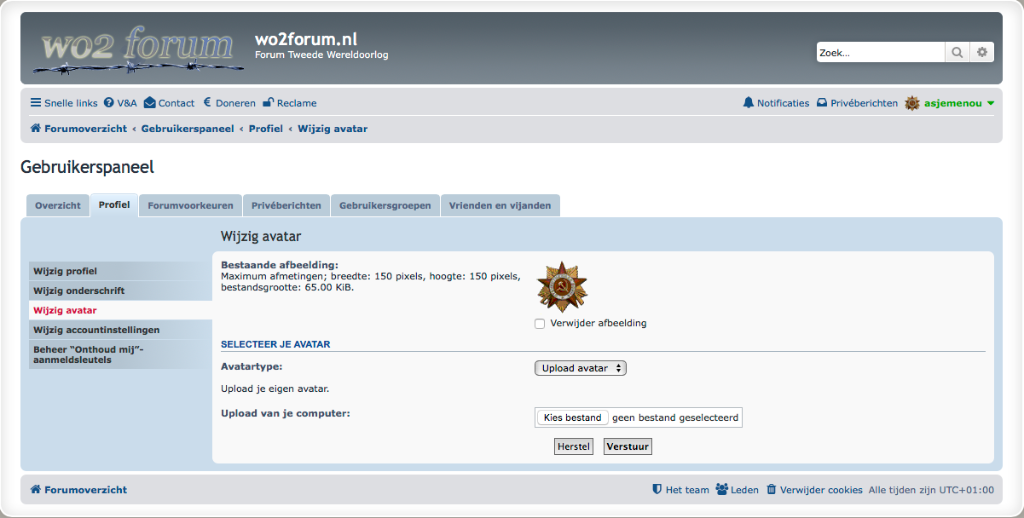Click the Forumoverzicht home icon in breadcrumb
Viewport: 1024px width, 518px height.
tap(36, 129)
